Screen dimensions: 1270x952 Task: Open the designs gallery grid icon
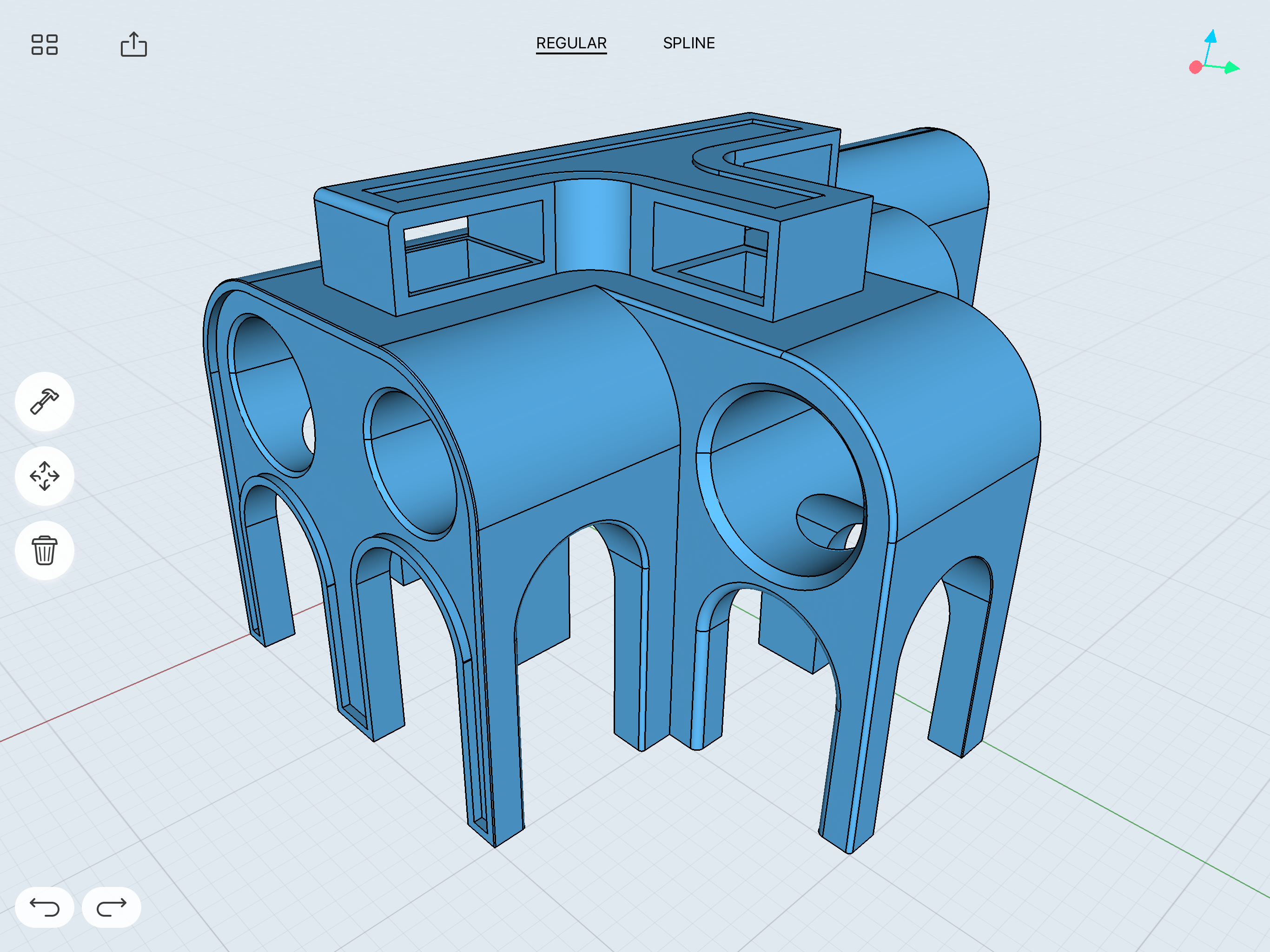click(x=44, y=44)
